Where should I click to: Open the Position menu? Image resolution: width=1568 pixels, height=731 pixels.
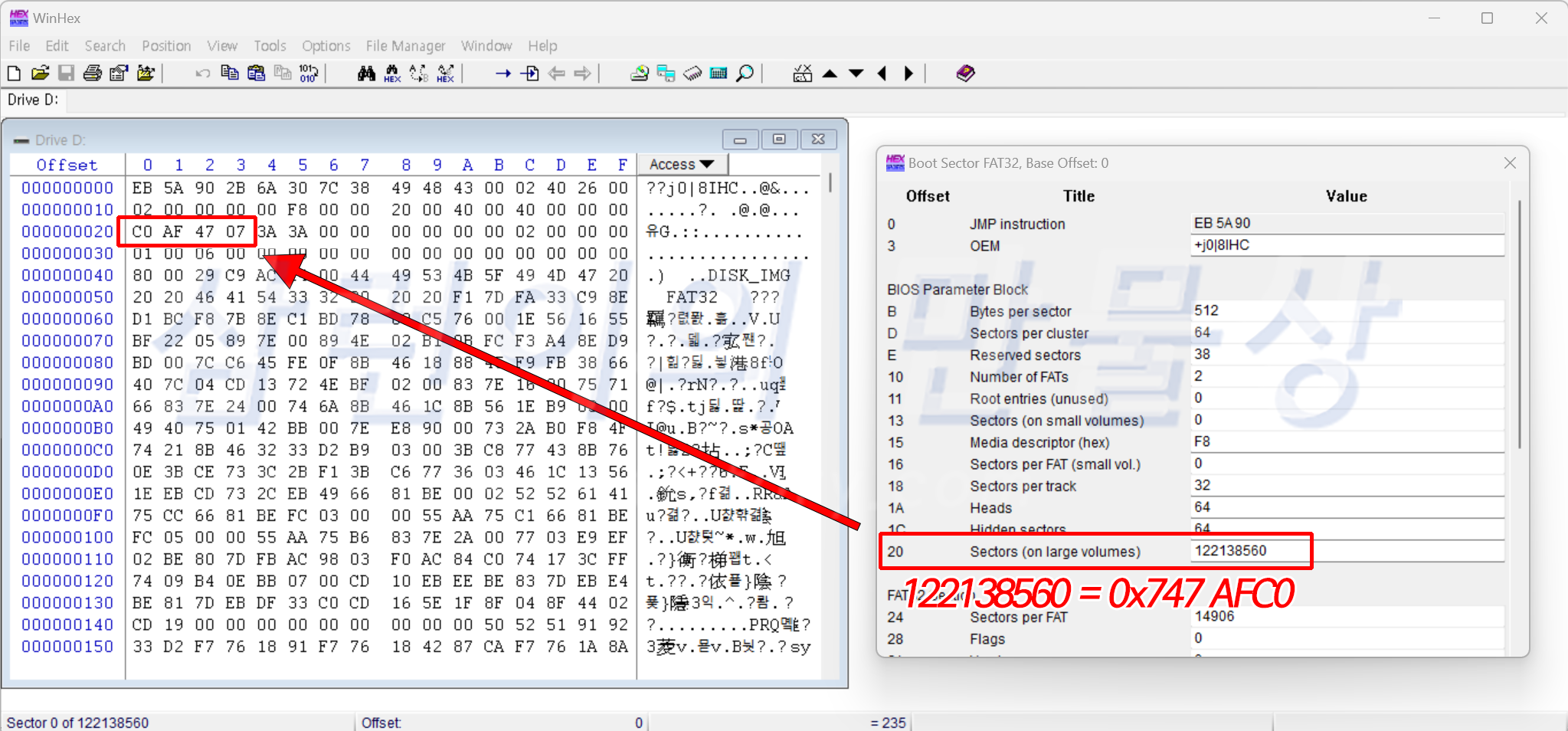166,46
